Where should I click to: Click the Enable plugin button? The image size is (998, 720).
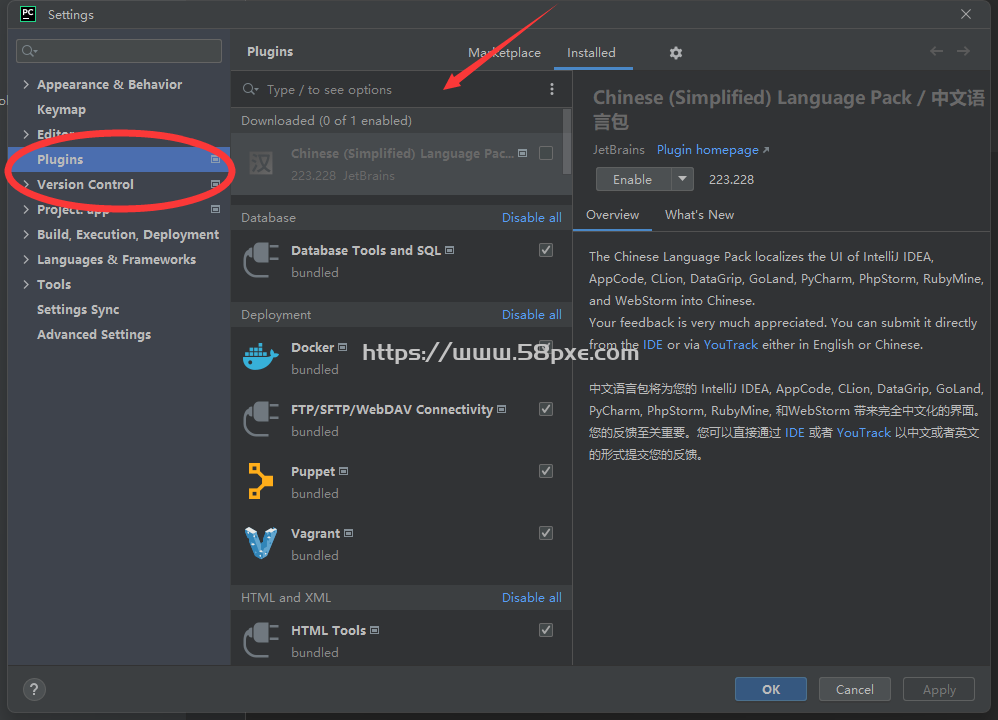point(633,179)
